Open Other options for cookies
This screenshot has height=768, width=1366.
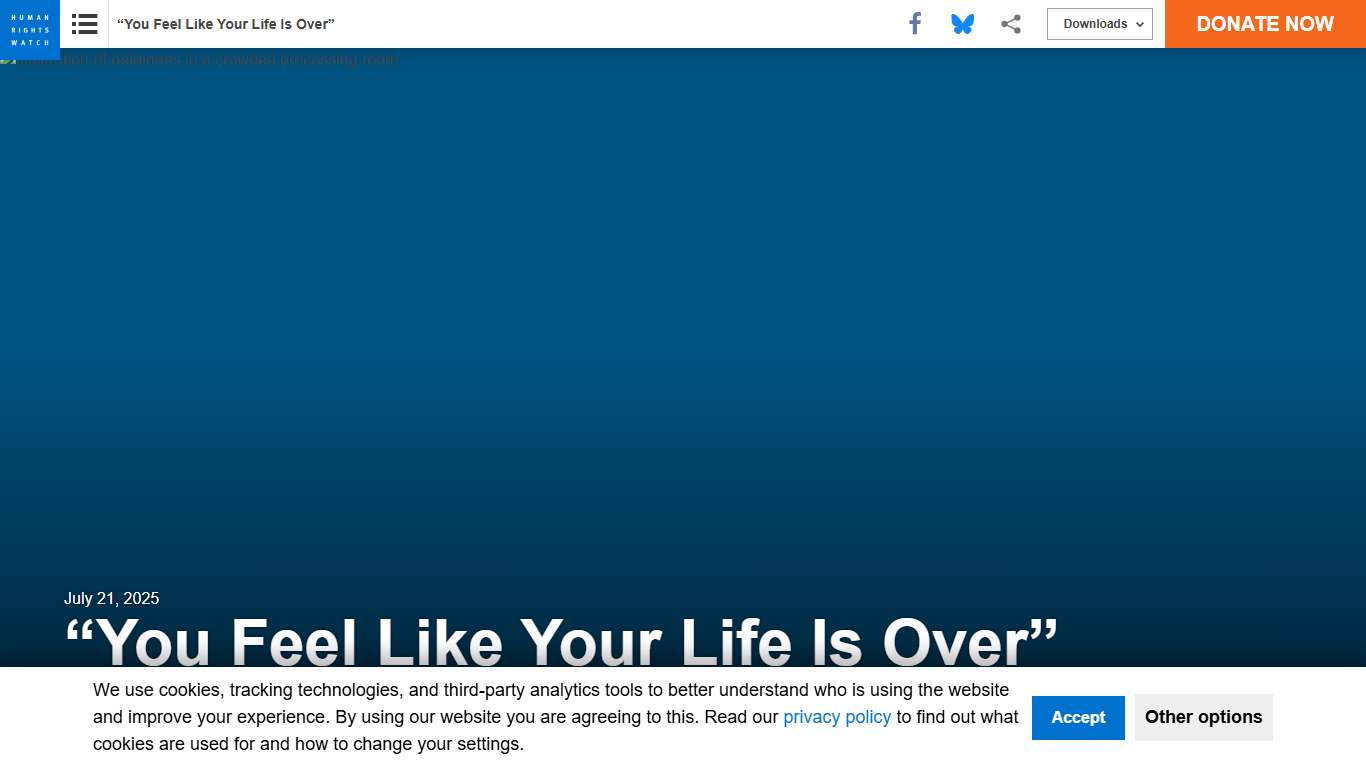pyautogui.click(x=1203, y=717)
